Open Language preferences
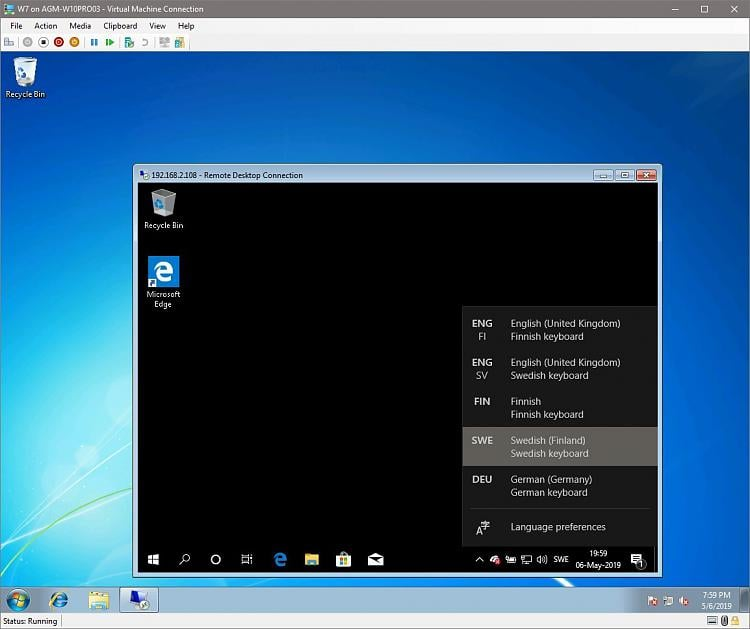The width and height of the screenshot is (750, 629). [560, 527]
